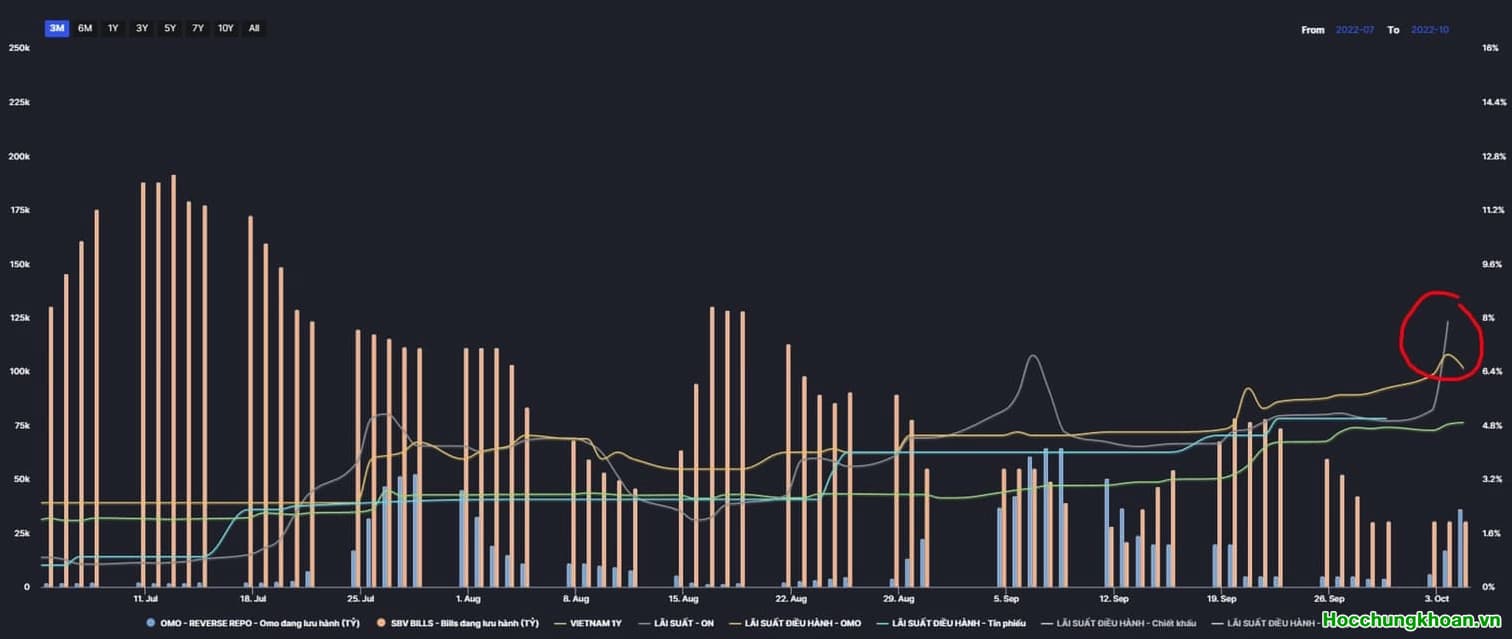This screenshot has width=1512, height=639.
Task: Toggle LÃI SUẤT - ON legend item
Action: click(683, 623)
